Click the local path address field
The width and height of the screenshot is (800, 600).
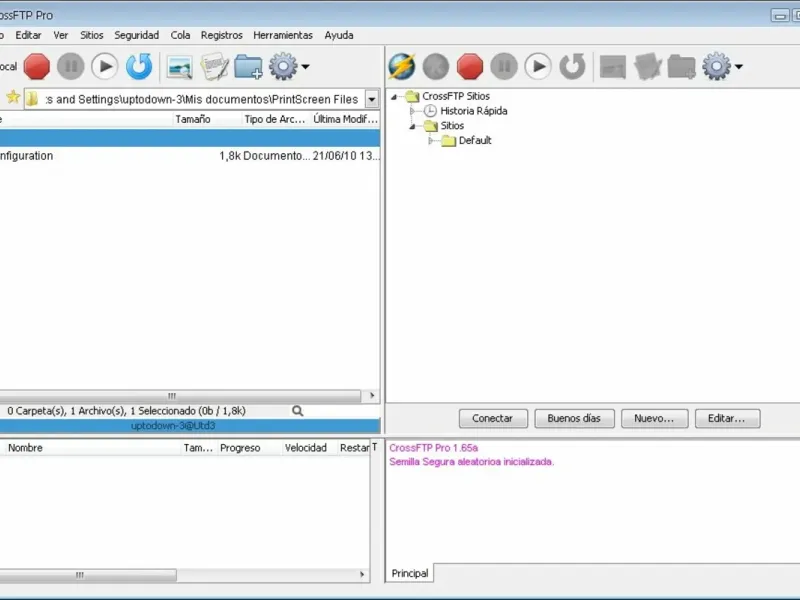point(203,99)
